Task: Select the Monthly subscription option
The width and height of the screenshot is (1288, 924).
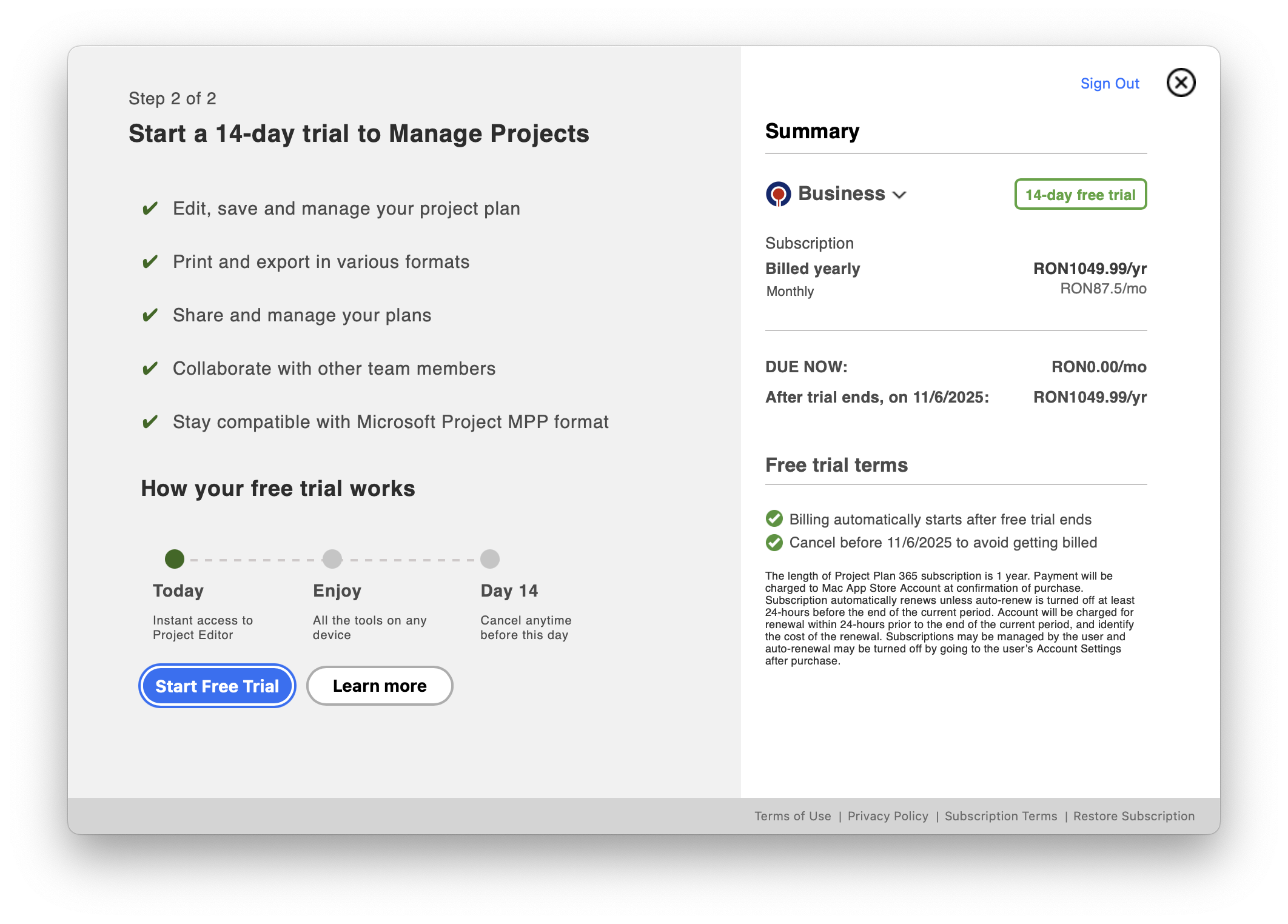Action: pyautogui.click(x=790, y=292)
